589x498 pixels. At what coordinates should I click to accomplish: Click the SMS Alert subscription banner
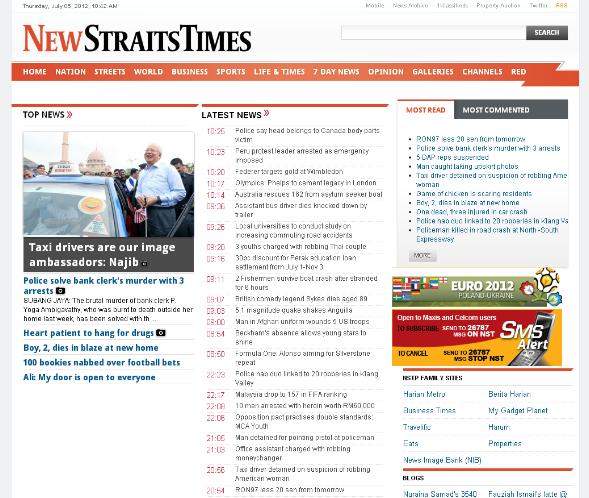coord(477,338)
